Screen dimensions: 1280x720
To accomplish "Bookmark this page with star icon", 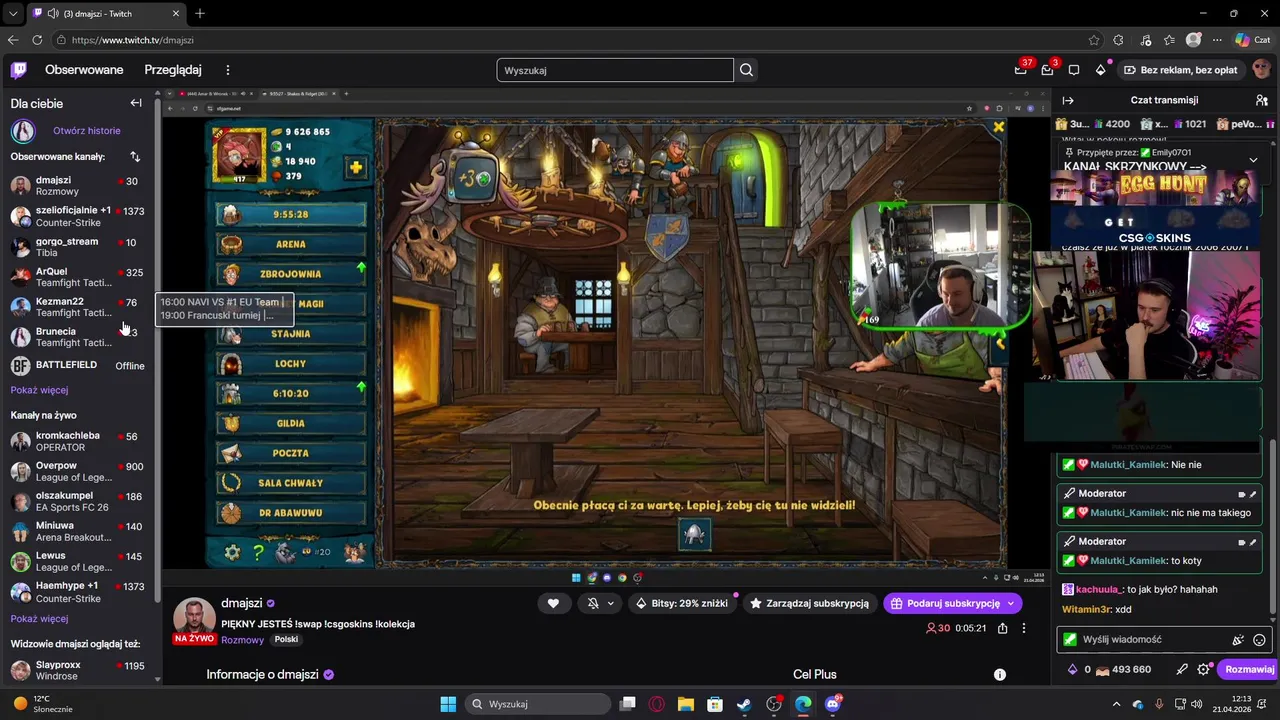I will [x=1094, y=40].
